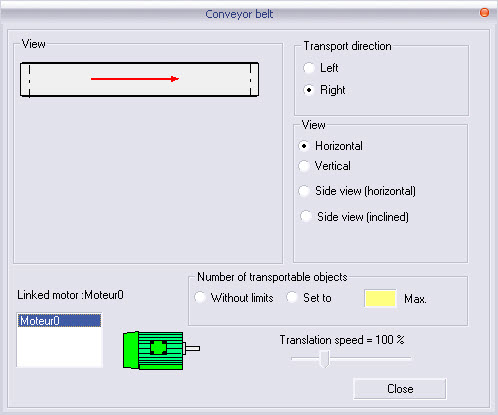The image size is (498, 415).
Task: Click the Close button
Action: 400,389
